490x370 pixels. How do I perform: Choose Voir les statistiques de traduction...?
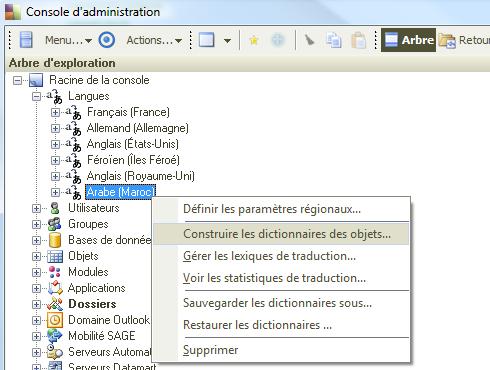[x=282, y=278]
